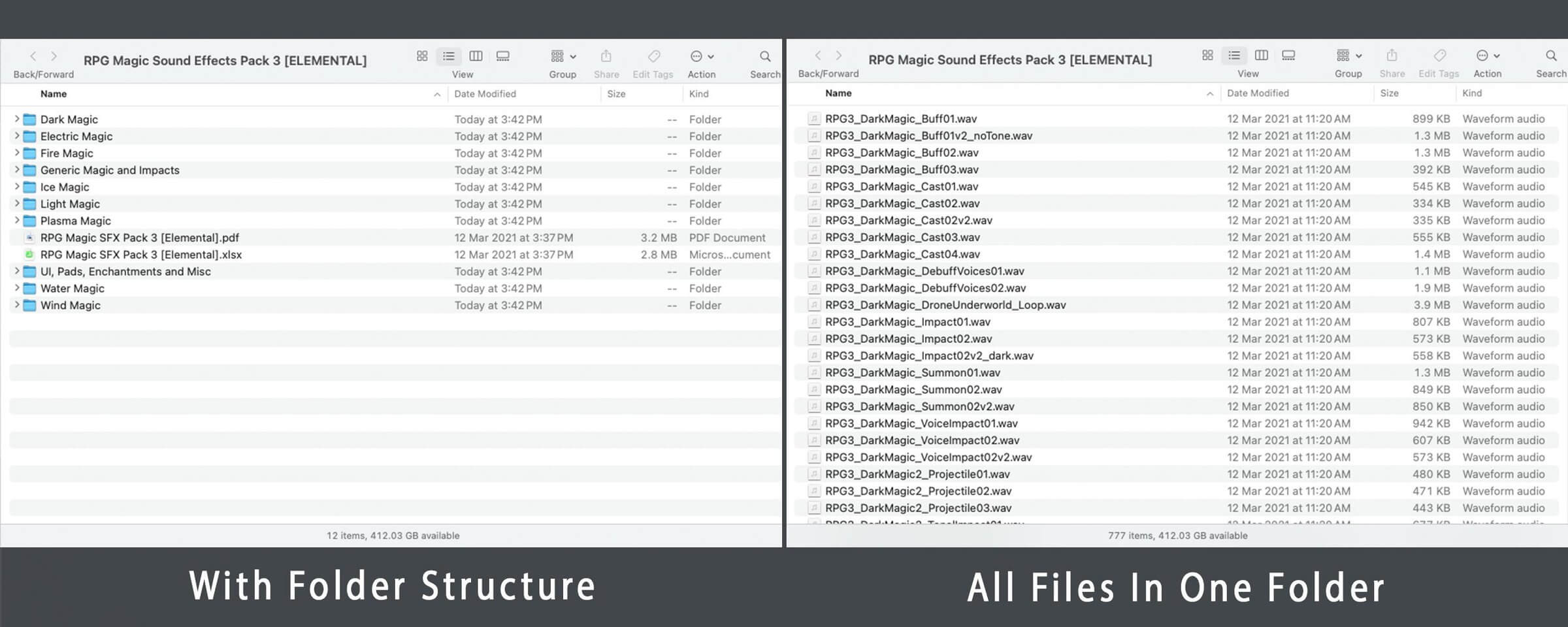Expand the Dark Magic folder
1568x627 pixels.
pyautogui.click(x=16, y=119)
